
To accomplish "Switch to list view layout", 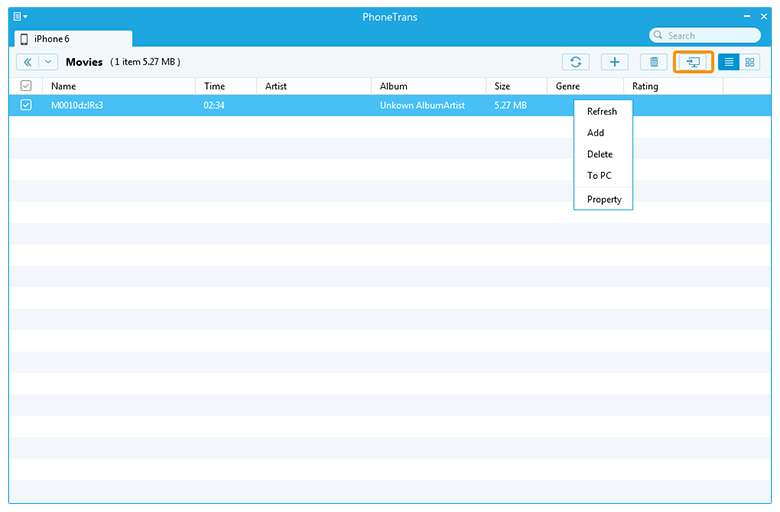I will 729,62.
